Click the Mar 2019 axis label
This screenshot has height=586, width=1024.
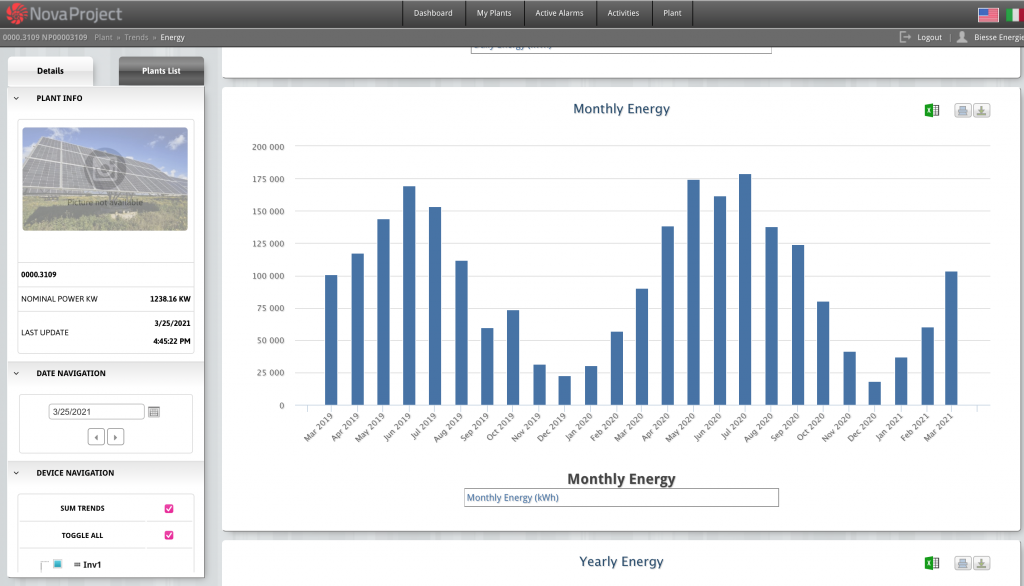(x=319, y=427)
